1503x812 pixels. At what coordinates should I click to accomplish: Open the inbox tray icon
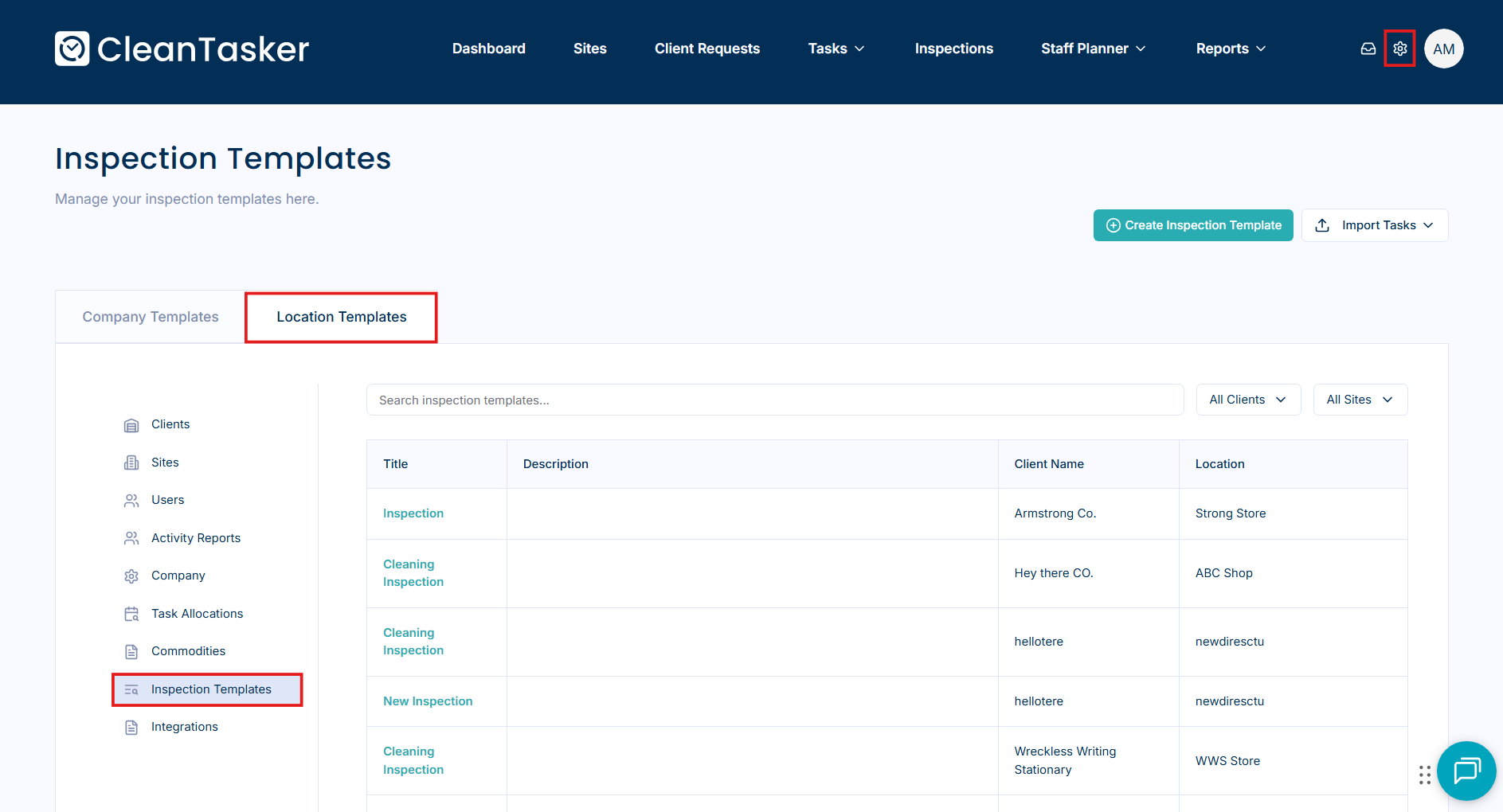click(1368, 49)
